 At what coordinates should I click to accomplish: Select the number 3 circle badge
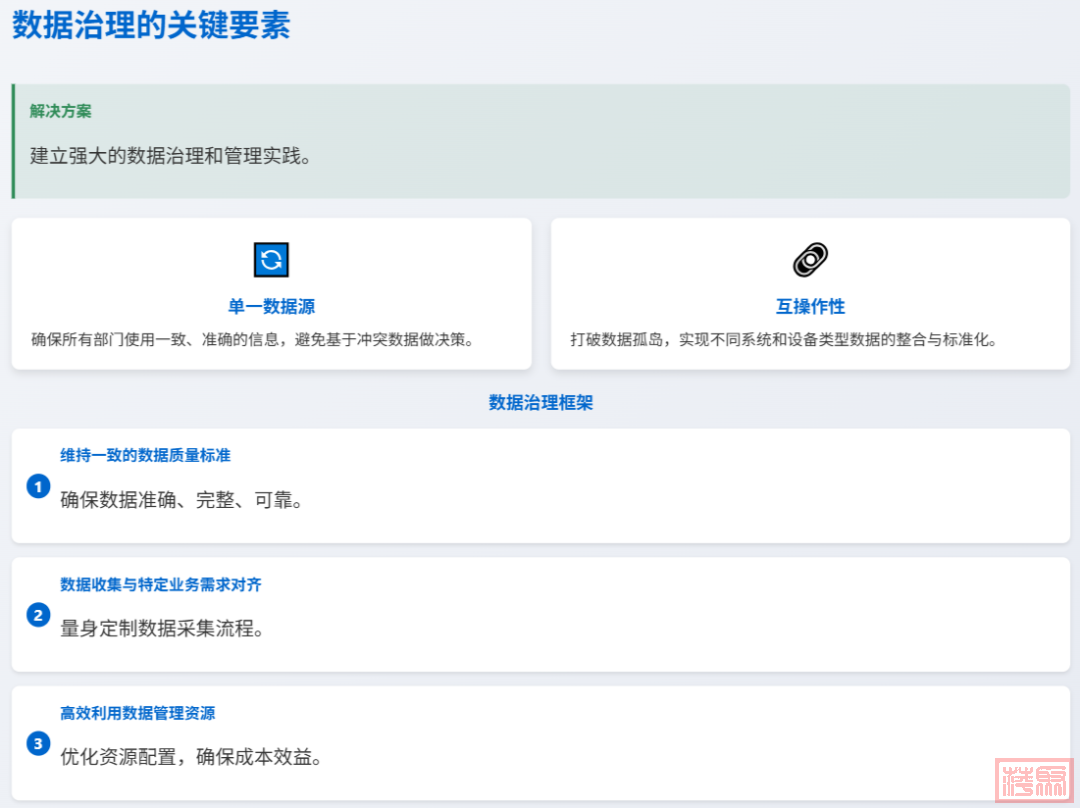[x=38, y=743]
